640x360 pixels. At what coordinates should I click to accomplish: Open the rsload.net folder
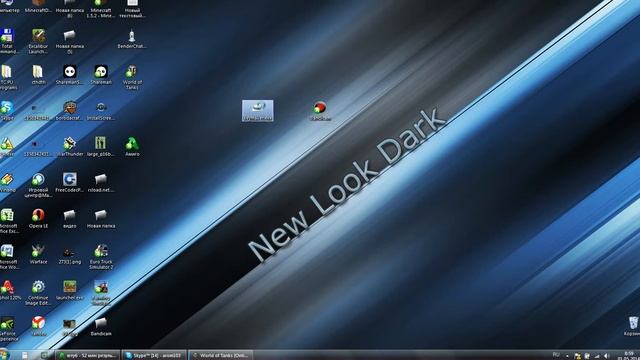coord(101,182)
